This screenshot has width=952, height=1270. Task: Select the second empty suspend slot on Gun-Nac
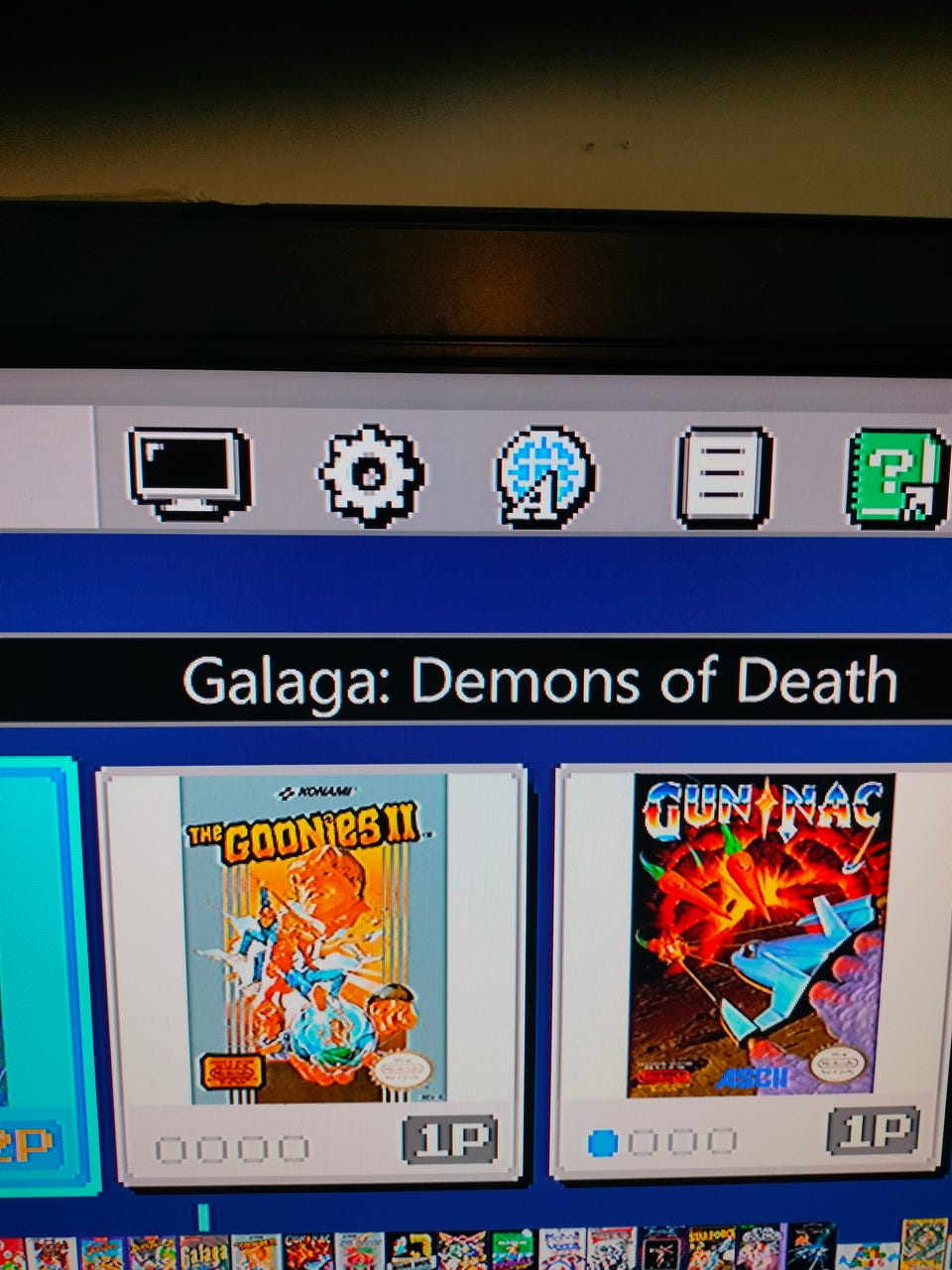point(643,1142)
